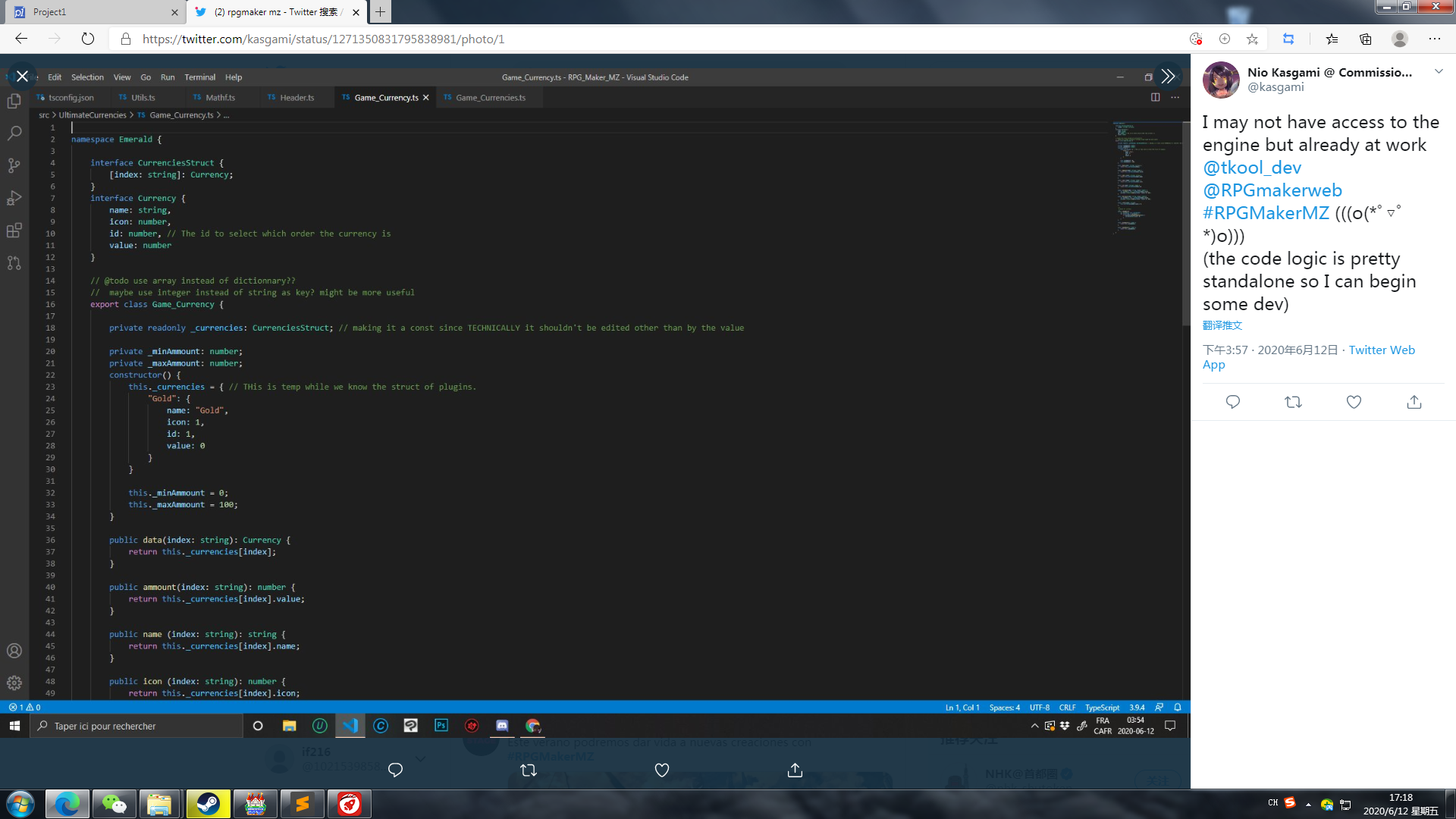Image resolution: width=1456 pixels, height=819 pixels.
Task: Open the browser settings ellipsis menu
Action: point(1435,39)
